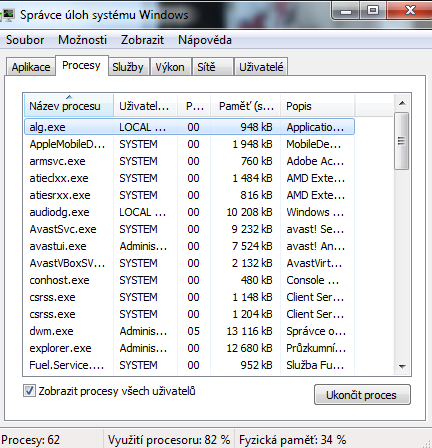
Task: Click the Adobe Ac... description cell
Action: [315, 161]
